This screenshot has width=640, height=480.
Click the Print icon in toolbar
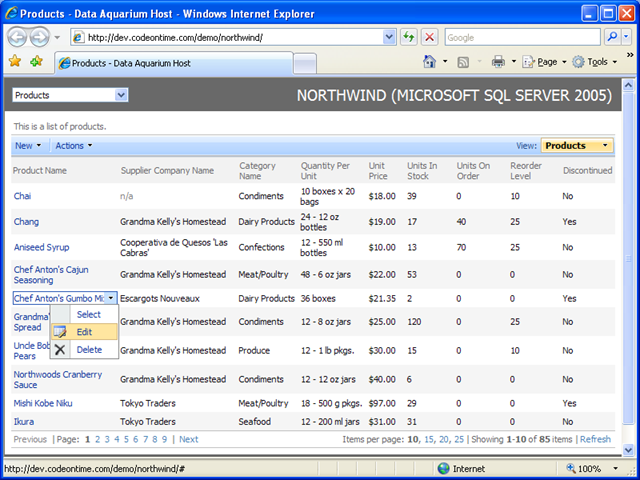pyautogui.click(x=498, y=62)
